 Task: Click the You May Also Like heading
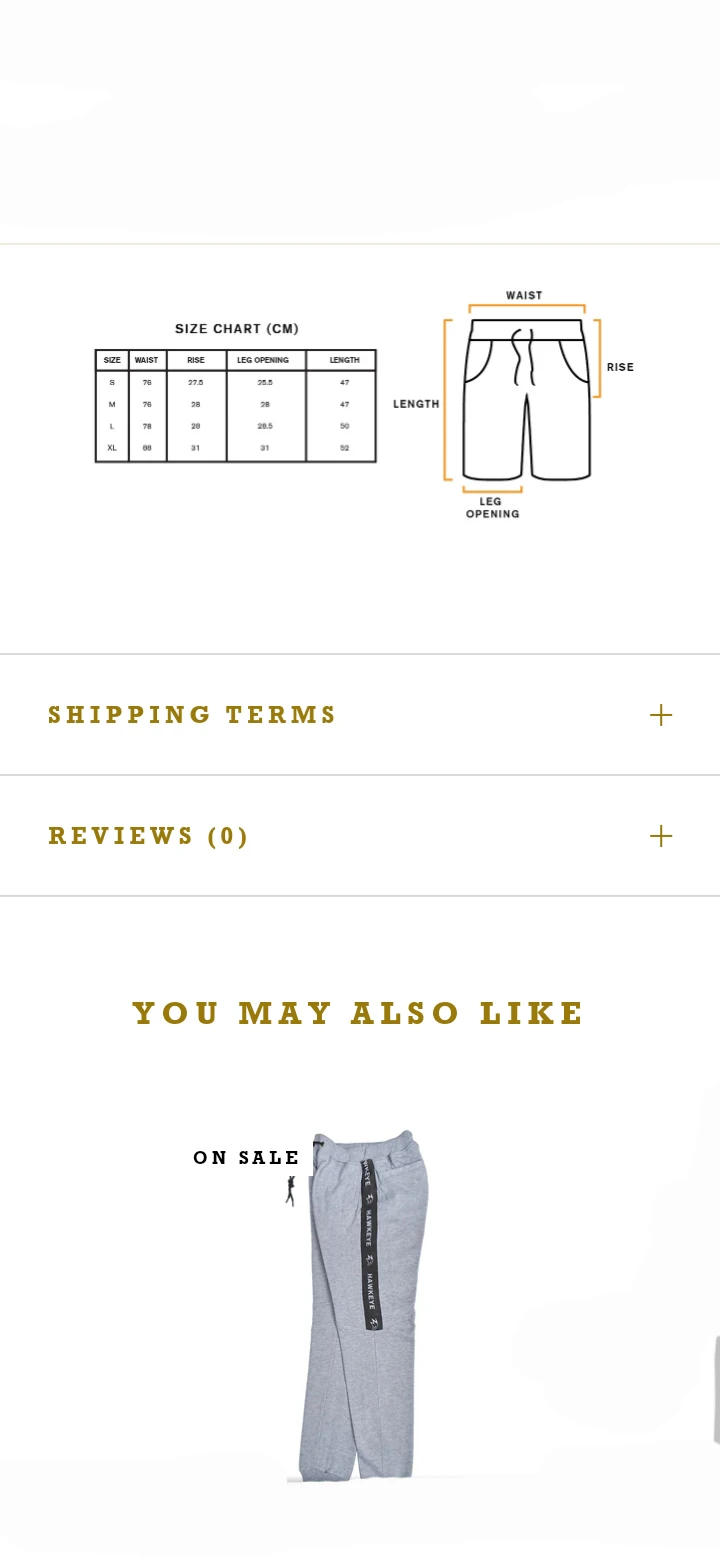click(x=358, y=1013)
